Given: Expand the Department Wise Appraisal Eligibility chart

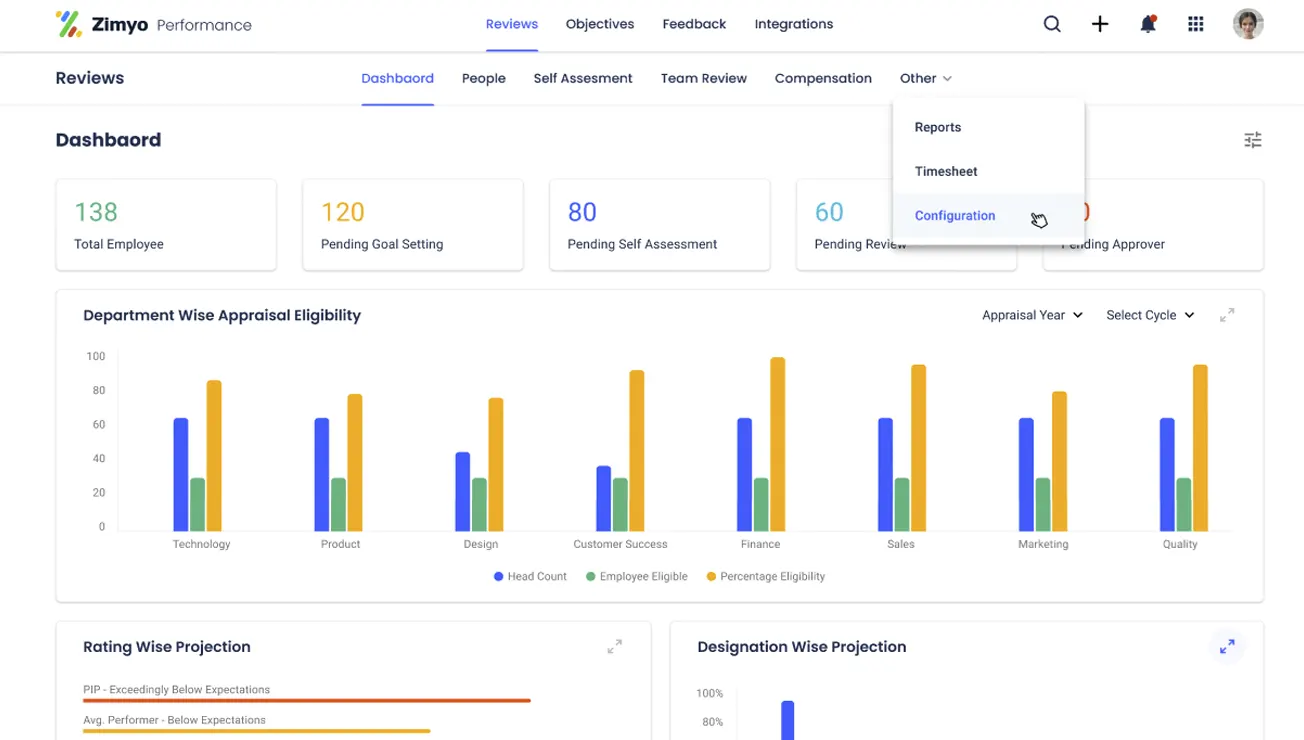Looking at the screenshot, I should [1227, 315].
